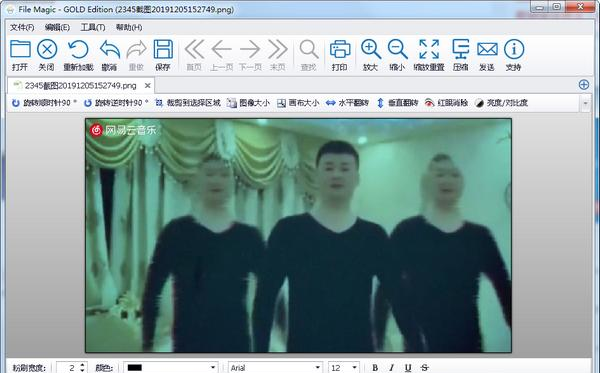The height and width of the screenshot is (373, 600).
Task: Click the 关闭 (Close) circle-X icon
Action: 47,49
